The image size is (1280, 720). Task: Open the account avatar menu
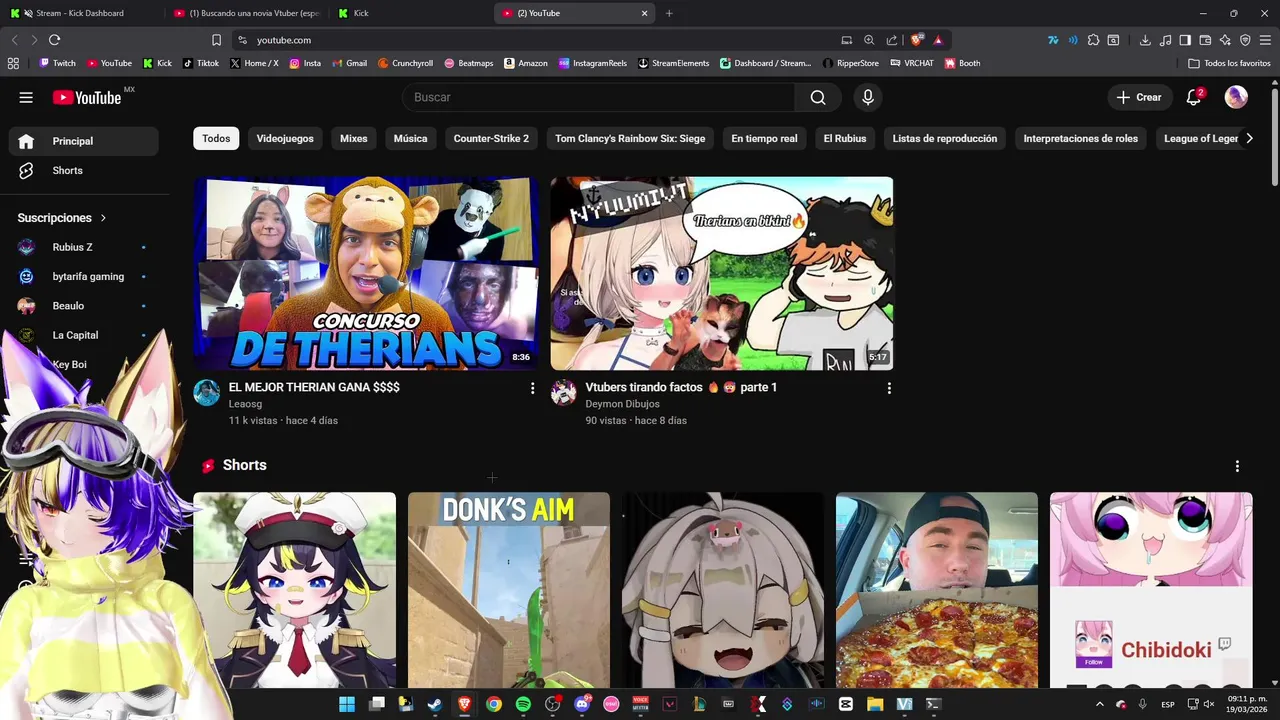(x=1236, y=97)
